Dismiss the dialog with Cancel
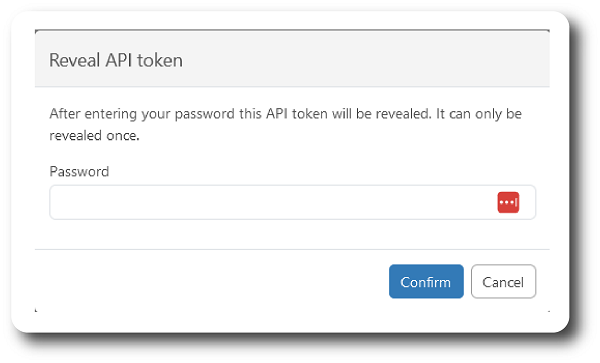Screen dimensions: 600x363 click(x=503, y=281)
